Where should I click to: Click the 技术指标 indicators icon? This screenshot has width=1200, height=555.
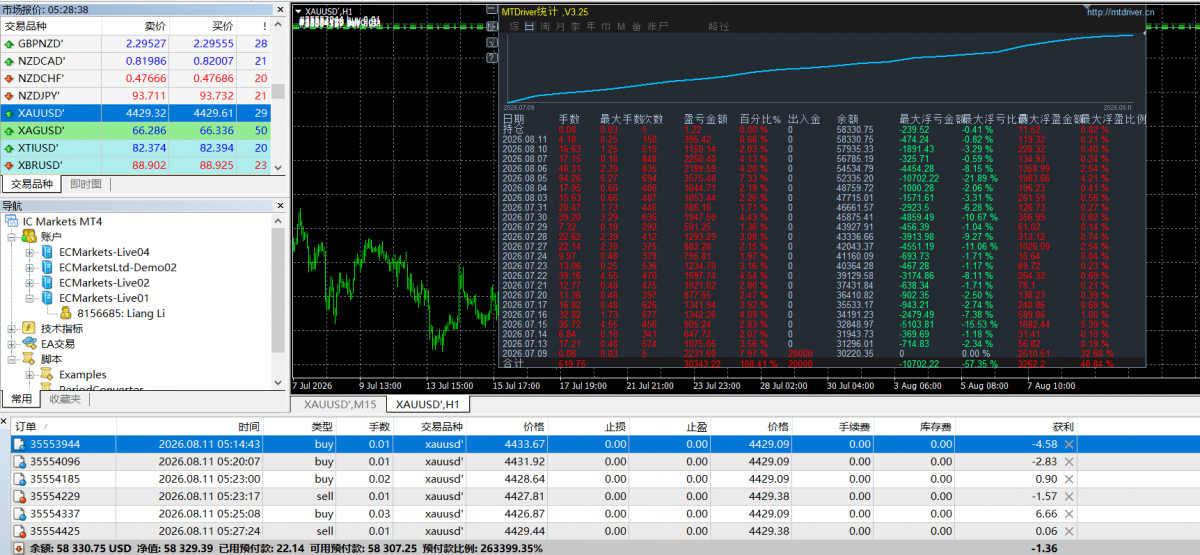30,328
